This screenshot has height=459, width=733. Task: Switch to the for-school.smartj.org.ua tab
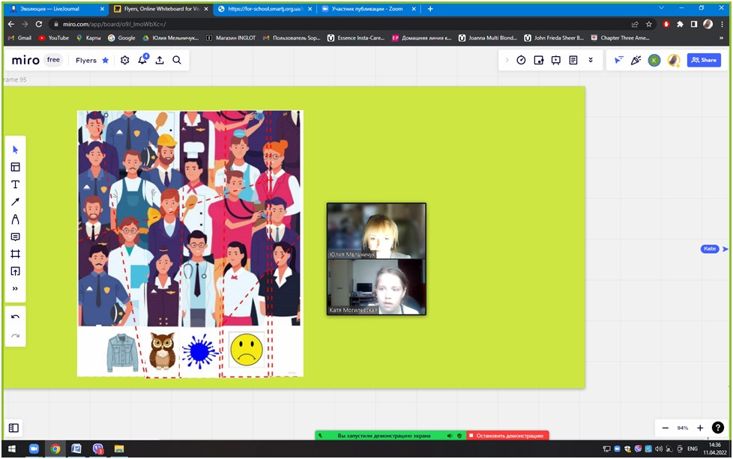click(265, 8)
